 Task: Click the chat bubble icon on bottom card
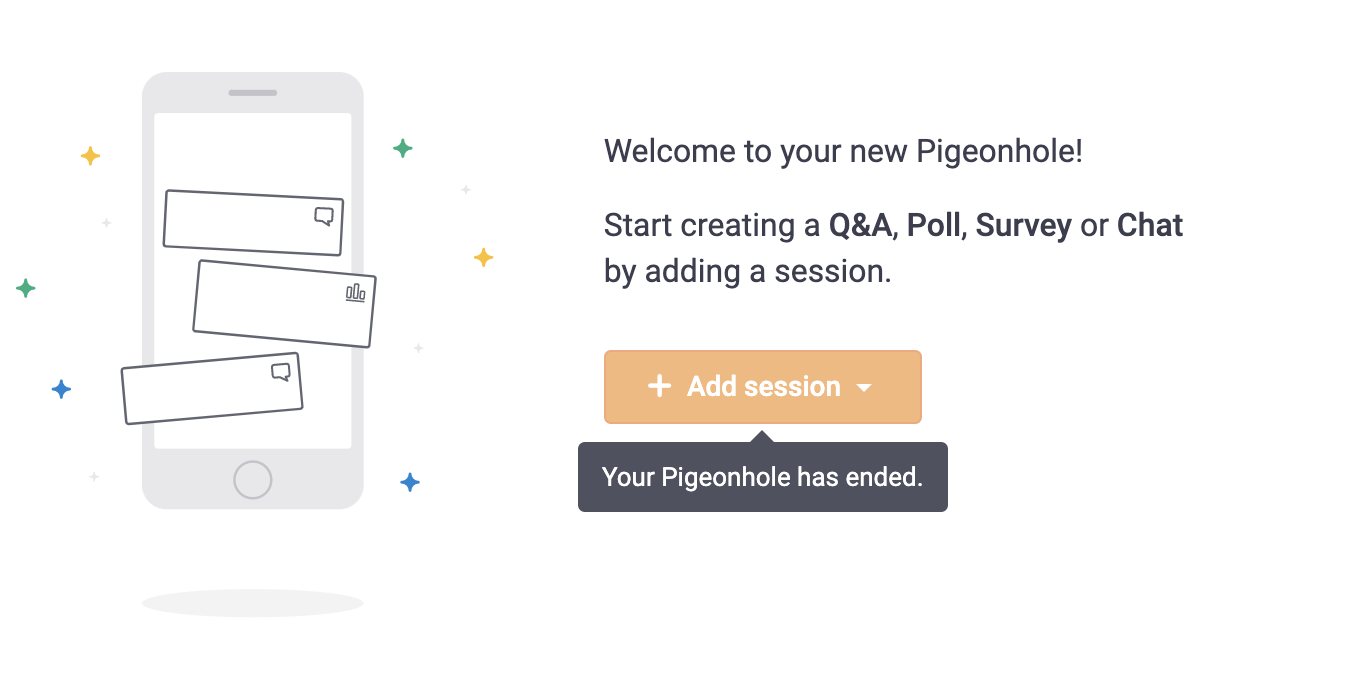tap(281, 372)
